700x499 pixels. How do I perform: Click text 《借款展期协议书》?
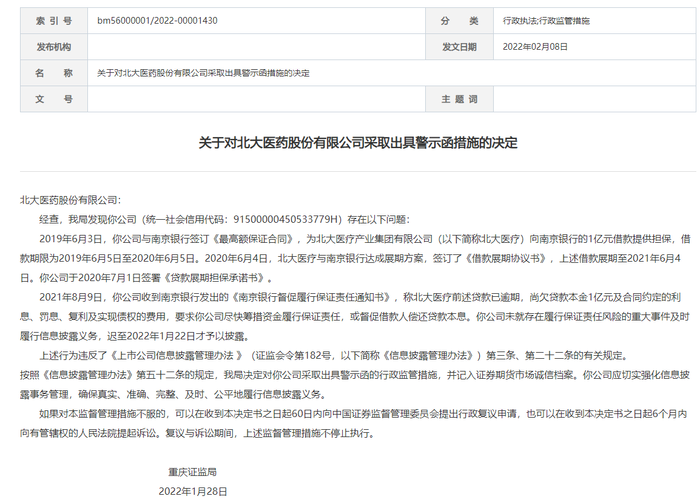coord(506,258)
